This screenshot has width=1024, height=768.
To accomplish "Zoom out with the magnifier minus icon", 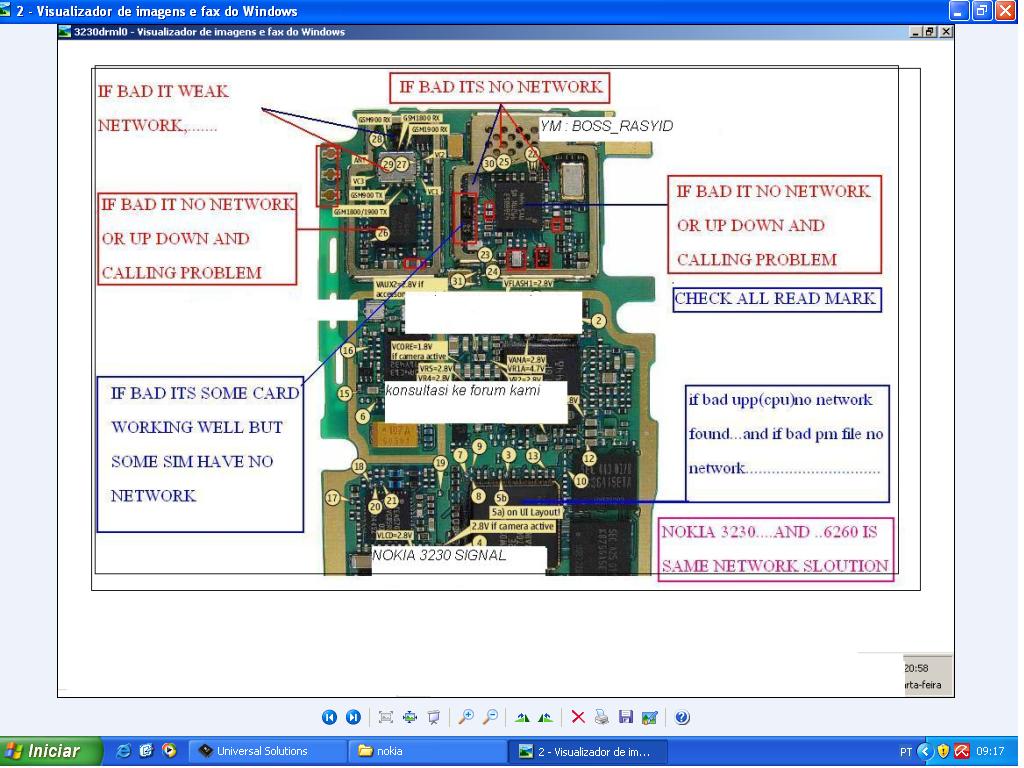I will [490, 717].
